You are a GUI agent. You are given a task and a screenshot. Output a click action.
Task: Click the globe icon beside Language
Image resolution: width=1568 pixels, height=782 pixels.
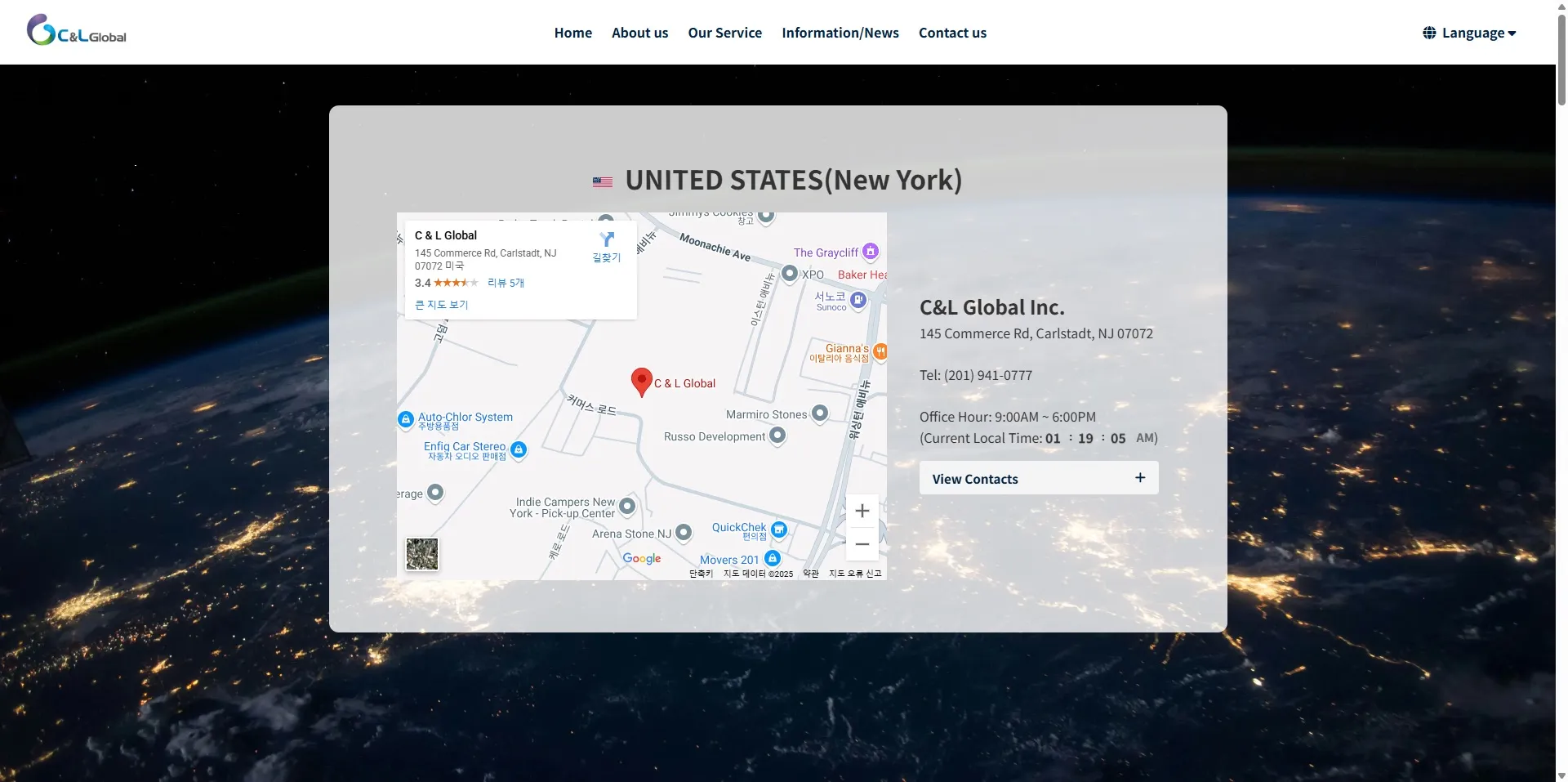click(x=1429, y=33)
